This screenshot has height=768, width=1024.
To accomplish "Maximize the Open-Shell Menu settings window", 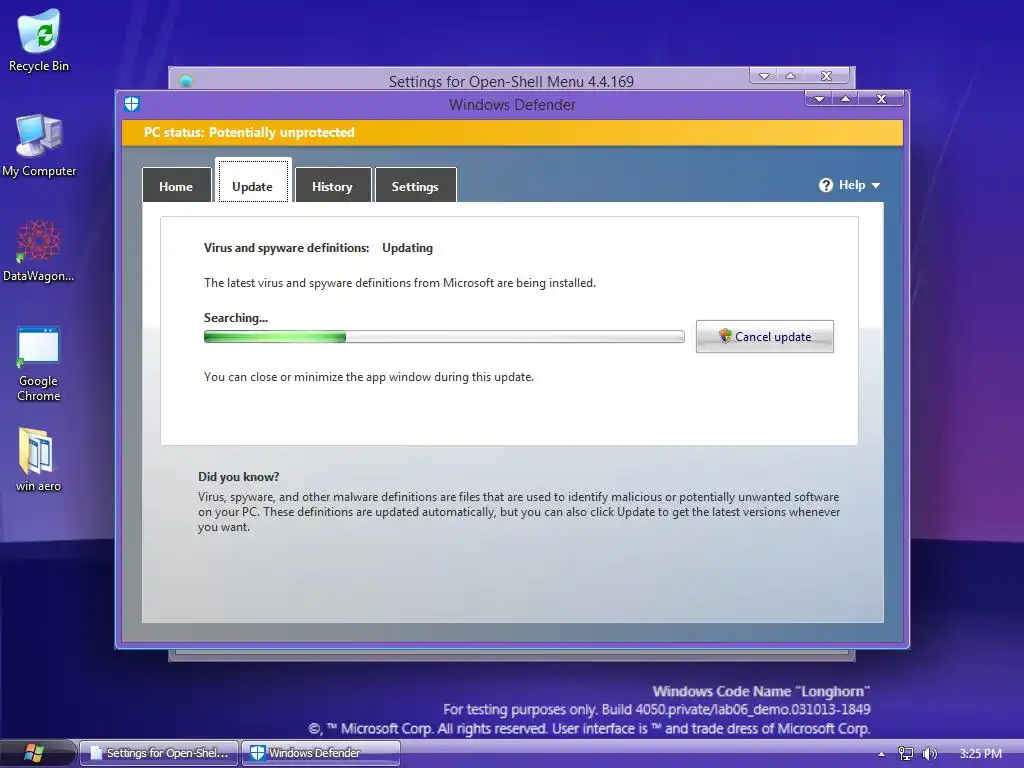I will tap(791, 76).
